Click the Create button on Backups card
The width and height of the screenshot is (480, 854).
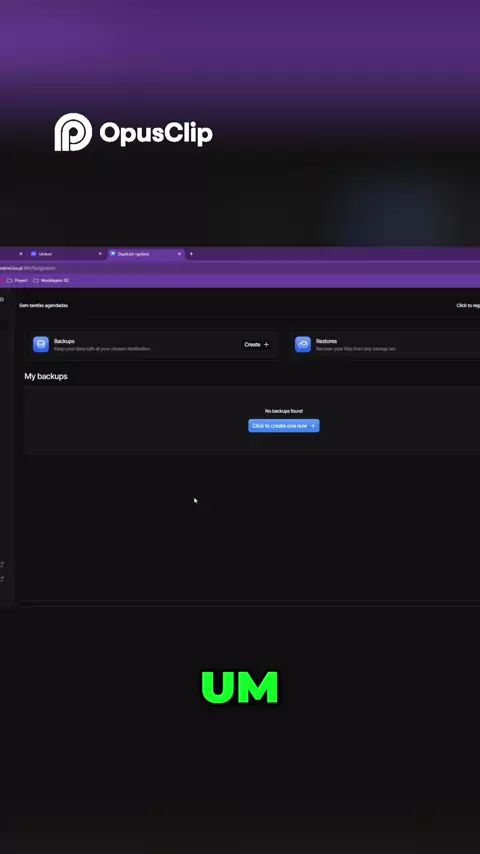point(257,344)
